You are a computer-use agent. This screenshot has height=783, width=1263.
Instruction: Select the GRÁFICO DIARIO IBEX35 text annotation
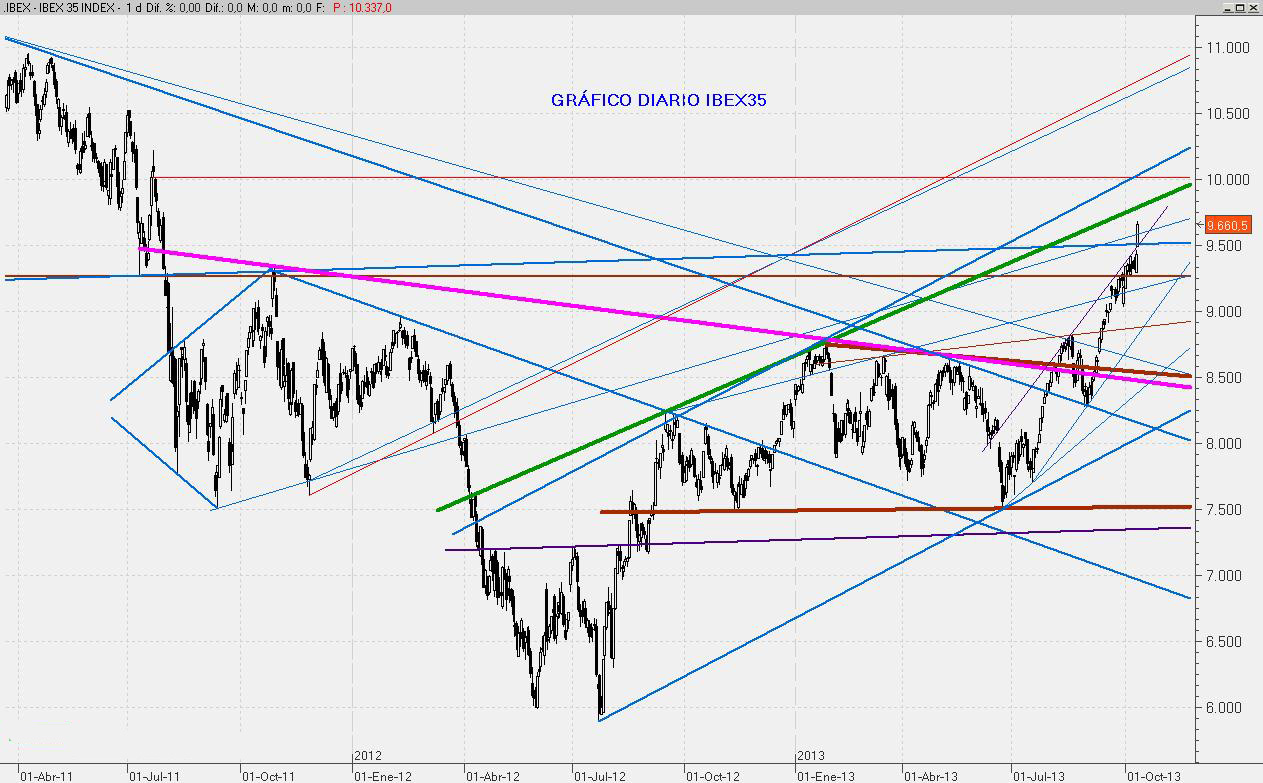[x=658, y=100]
